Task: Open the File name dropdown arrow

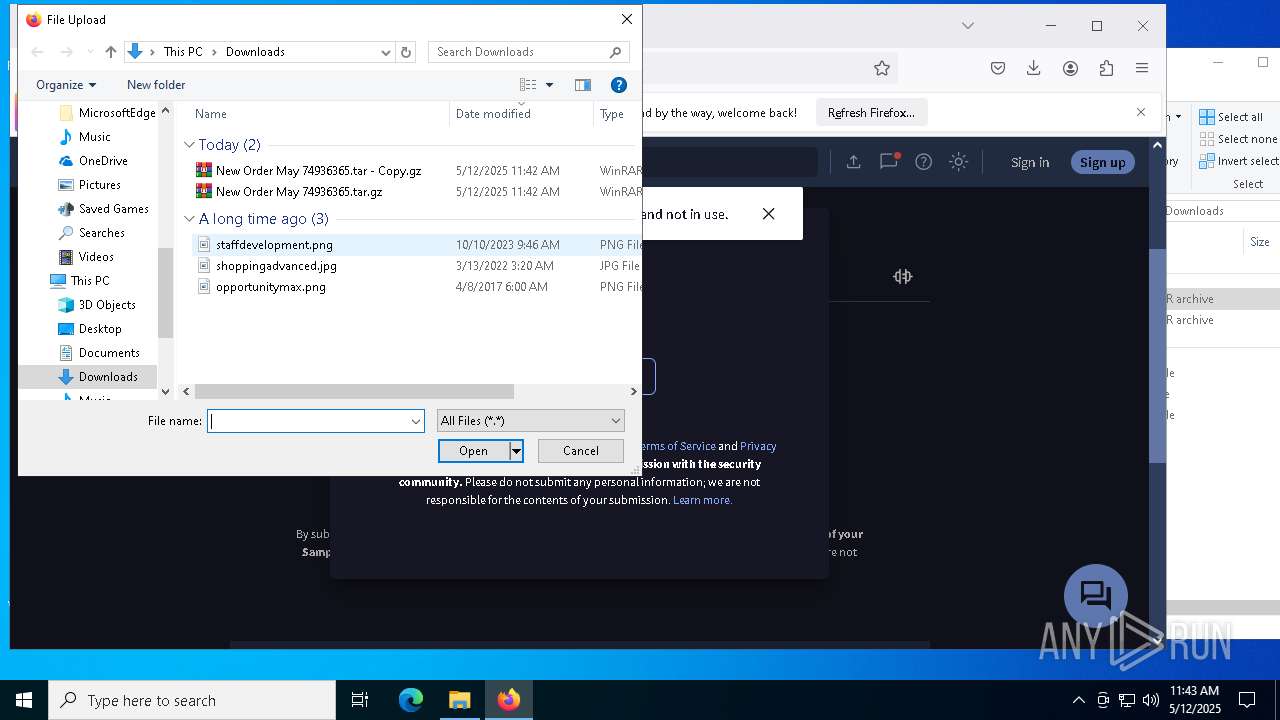Action: tap(416, 421)
